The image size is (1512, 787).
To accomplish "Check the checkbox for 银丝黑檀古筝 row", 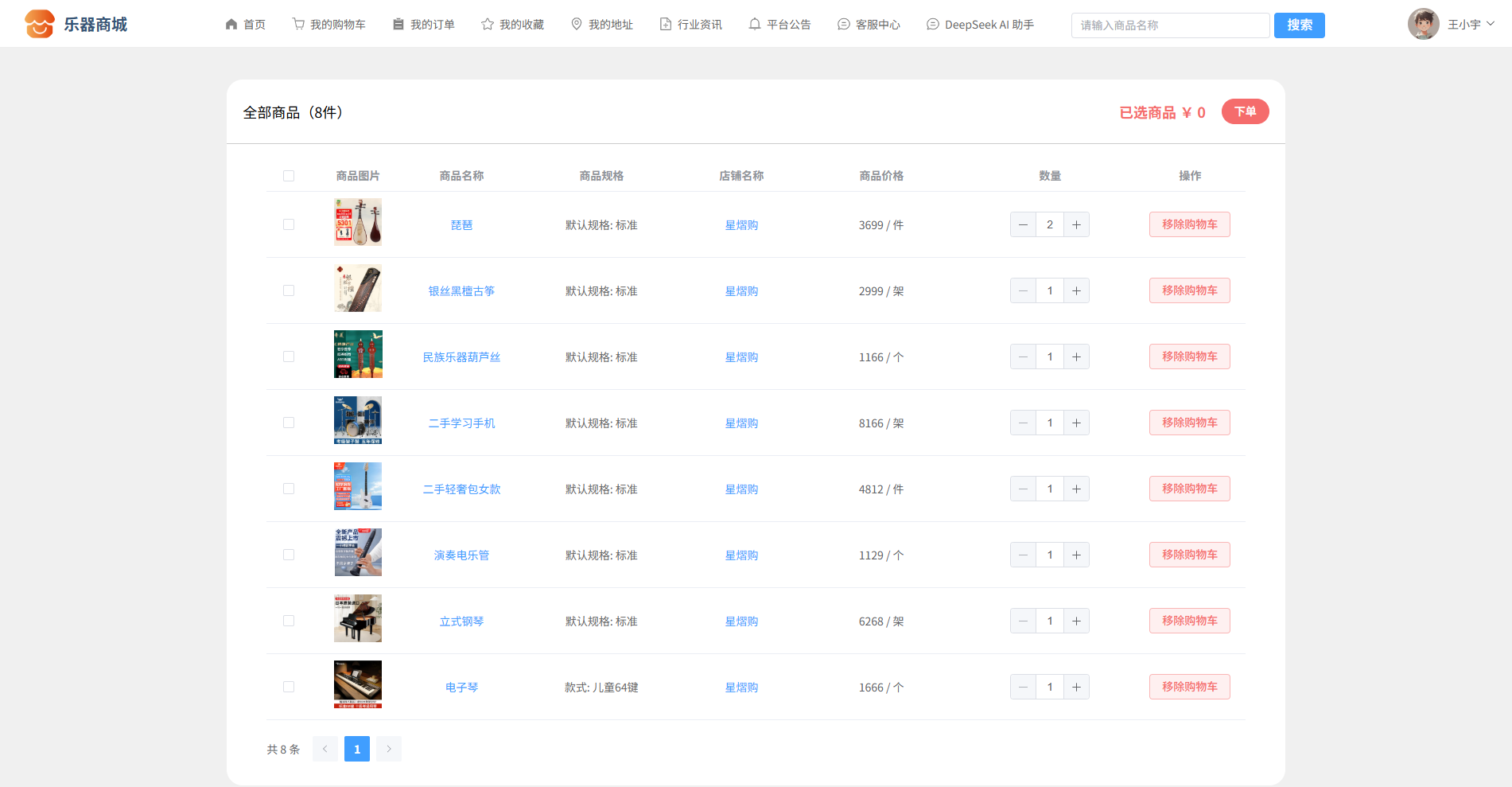I will [289, 291].
